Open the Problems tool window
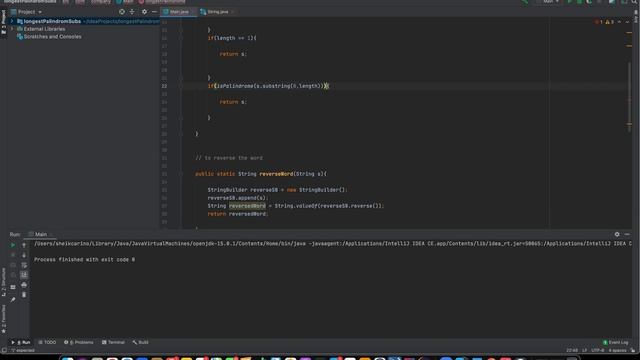The height and width of the screenshot is (360, 640). click(x=79, y=342)
